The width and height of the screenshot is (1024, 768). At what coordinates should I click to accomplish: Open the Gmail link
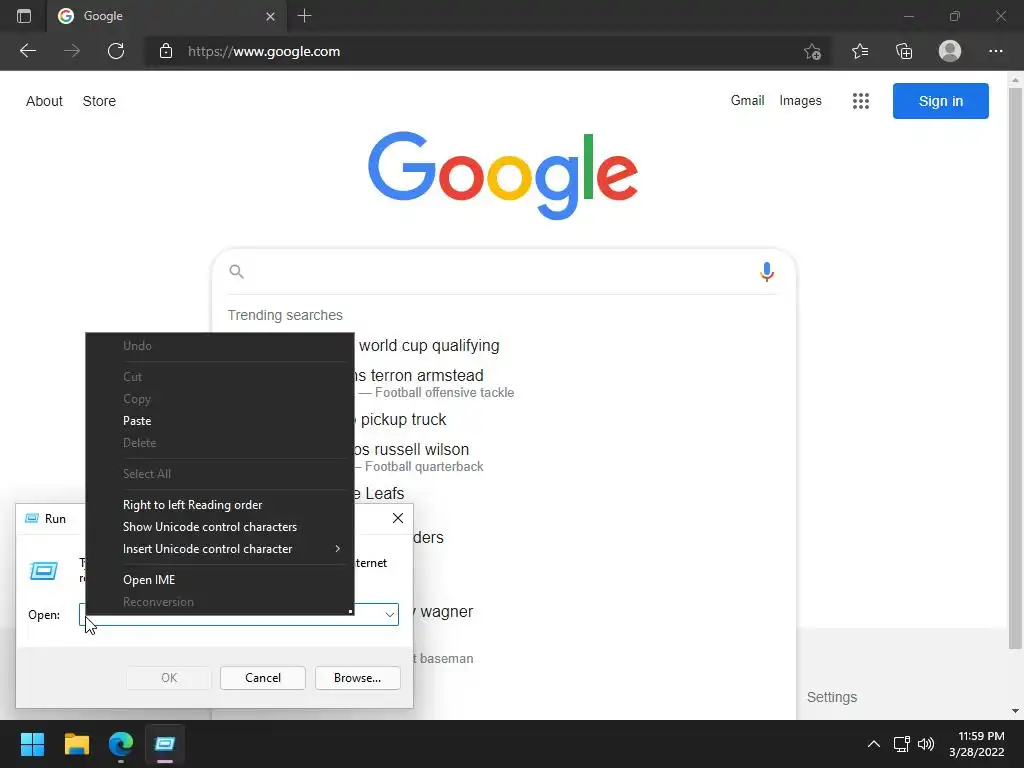[747, 101]
